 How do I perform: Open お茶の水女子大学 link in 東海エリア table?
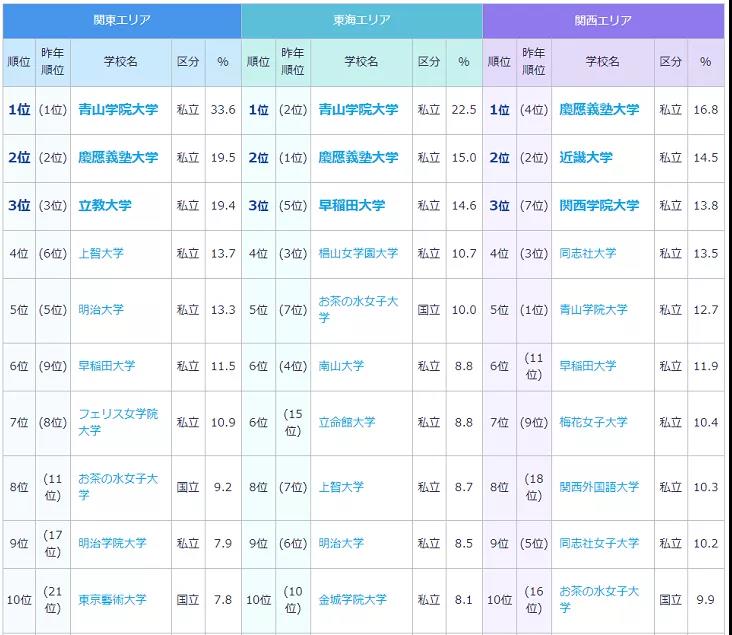pos(359,310)
